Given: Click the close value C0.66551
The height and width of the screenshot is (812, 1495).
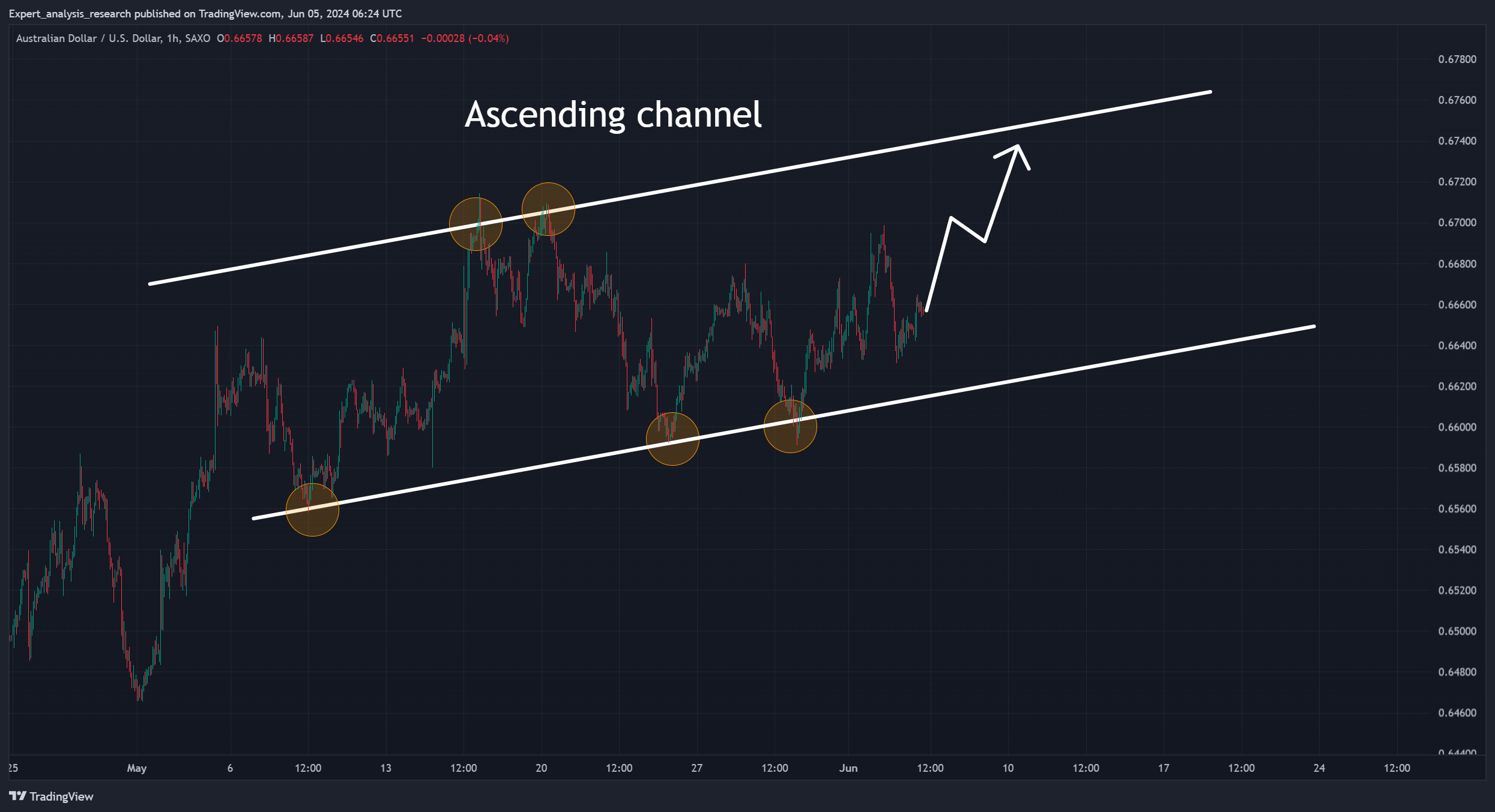Looking at the screenshot, I should coord(392,38).
